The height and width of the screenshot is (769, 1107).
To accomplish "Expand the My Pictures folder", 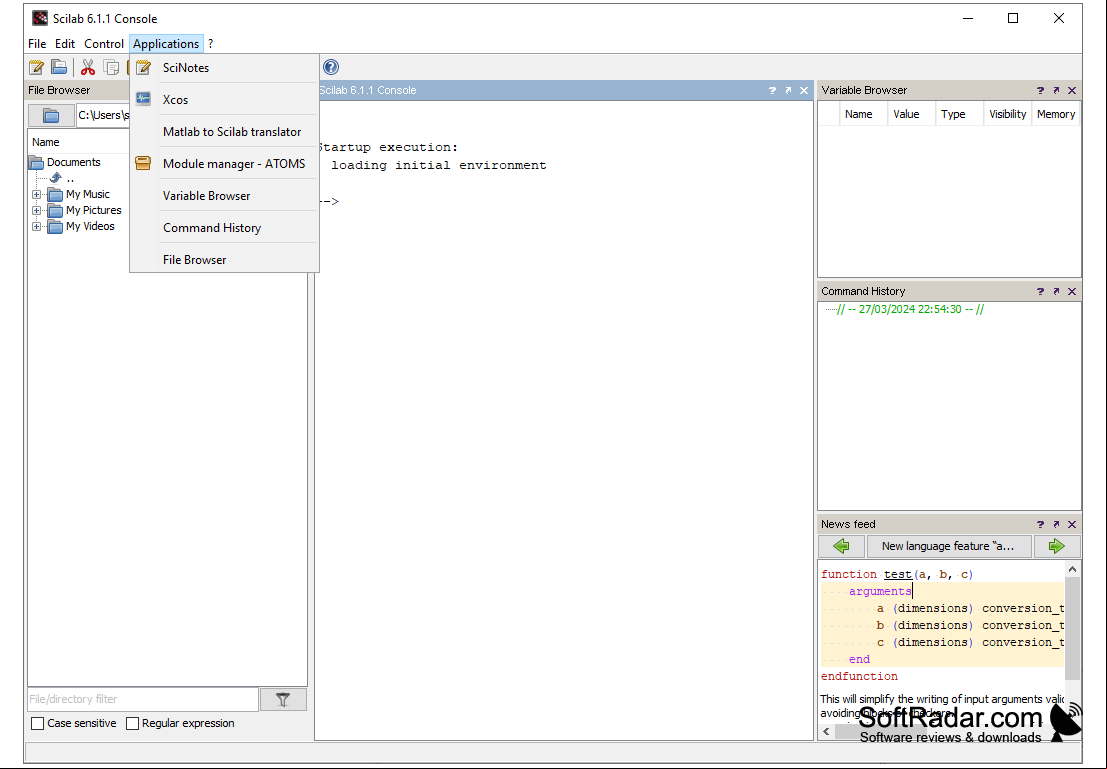I will 37,210.
